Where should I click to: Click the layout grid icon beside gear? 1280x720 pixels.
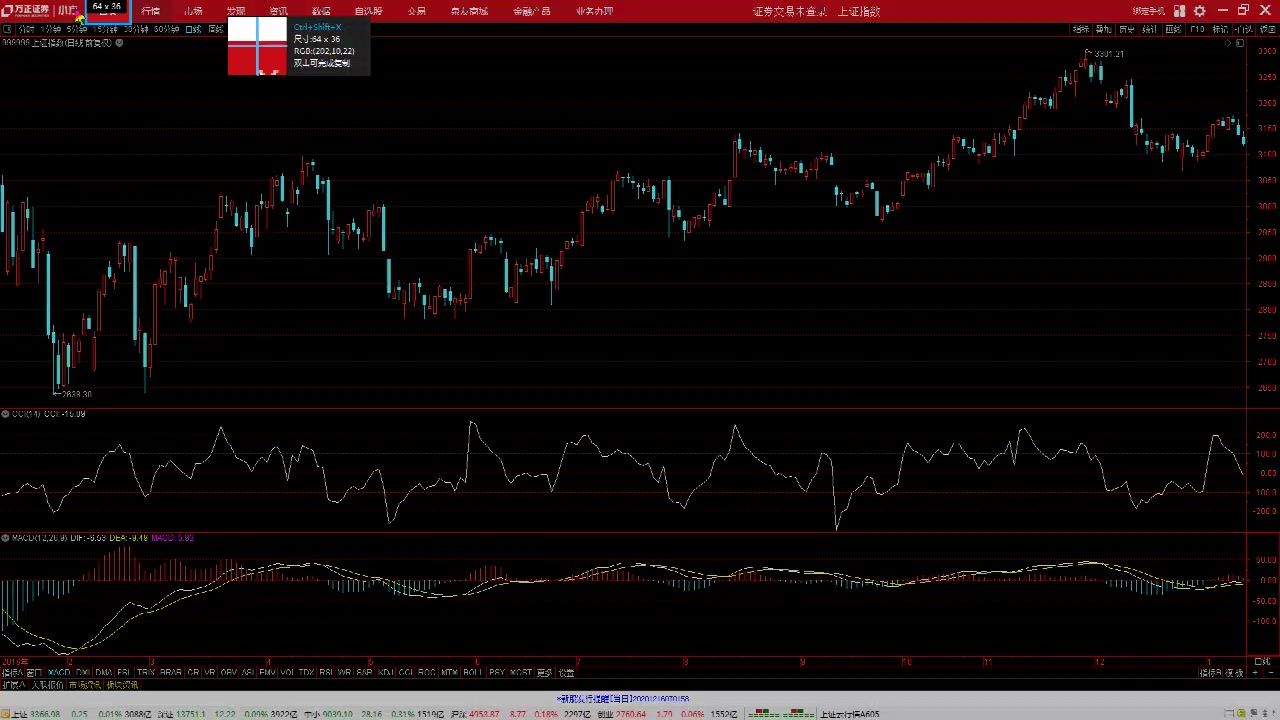coord(1179,11)
